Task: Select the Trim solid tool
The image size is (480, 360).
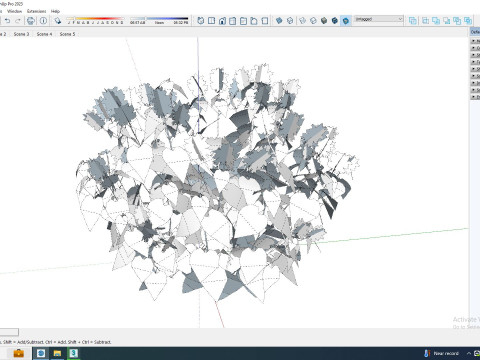Action: click(x=457, y=21)
